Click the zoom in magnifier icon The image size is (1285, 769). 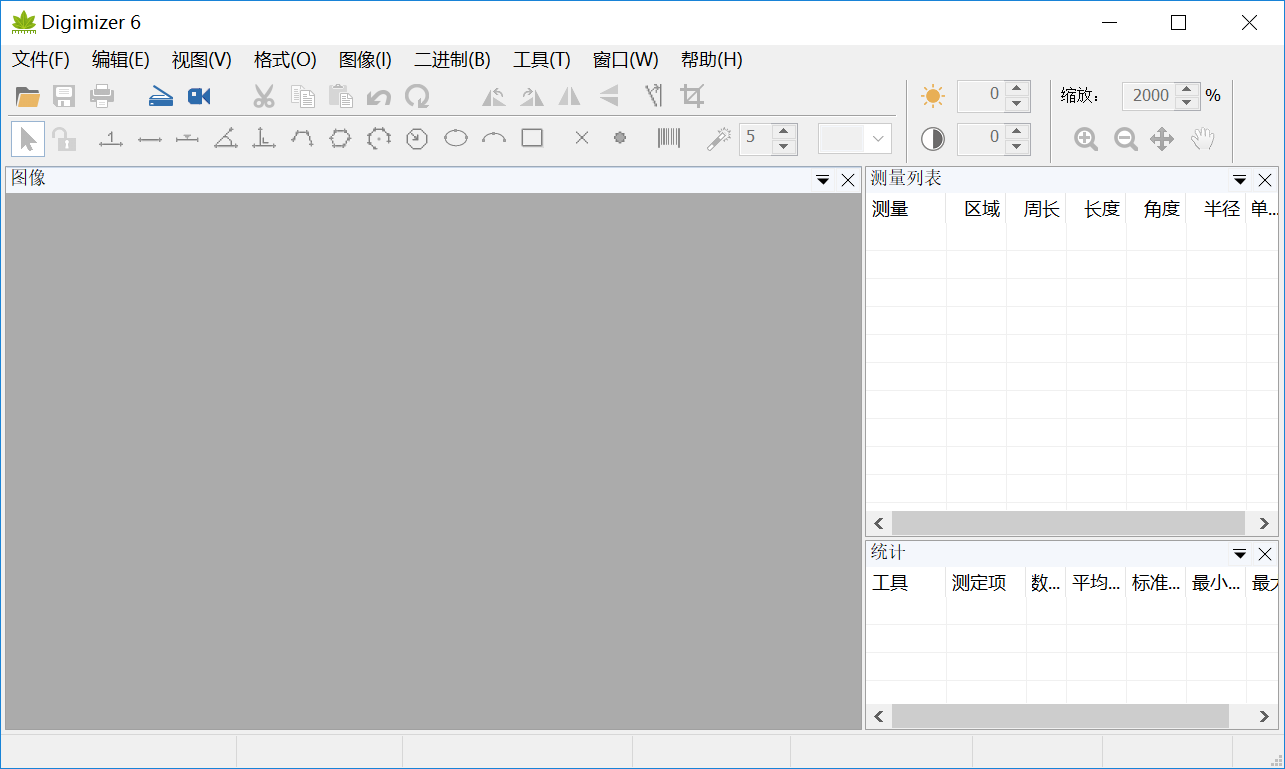click(x=1086, y=139)
